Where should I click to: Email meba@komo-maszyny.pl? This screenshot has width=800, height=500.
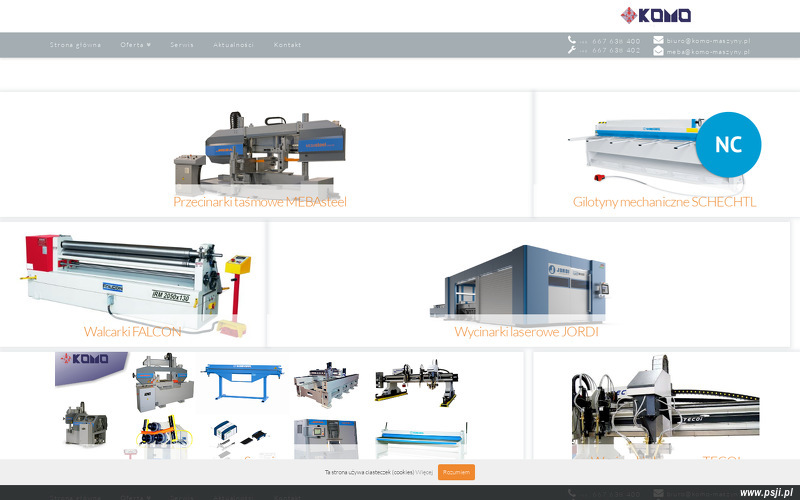tap(708, 52)
